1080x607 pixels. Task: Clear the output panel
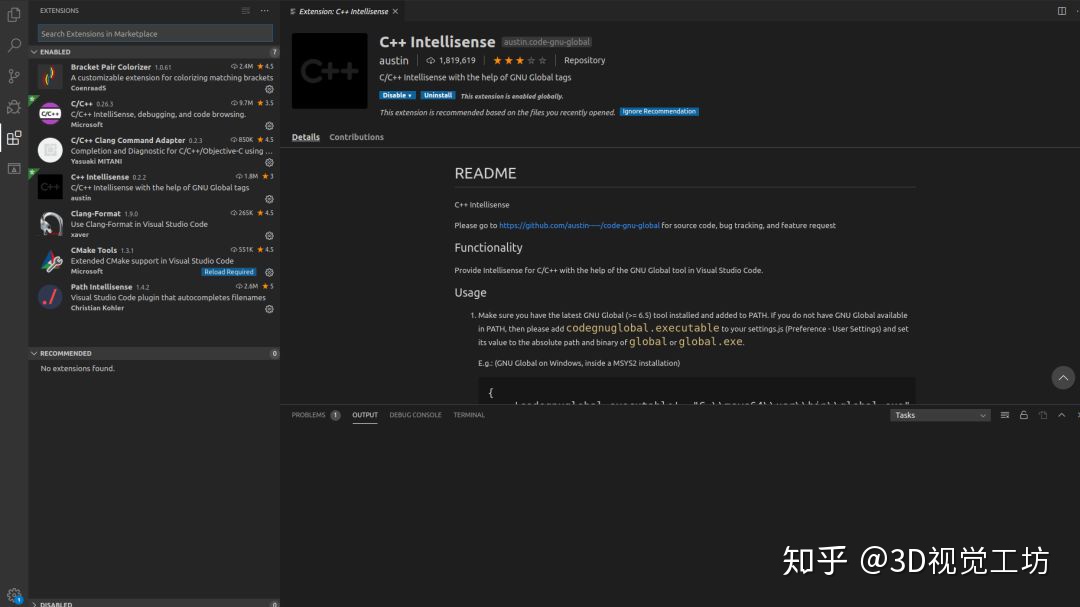[1004, 415]
